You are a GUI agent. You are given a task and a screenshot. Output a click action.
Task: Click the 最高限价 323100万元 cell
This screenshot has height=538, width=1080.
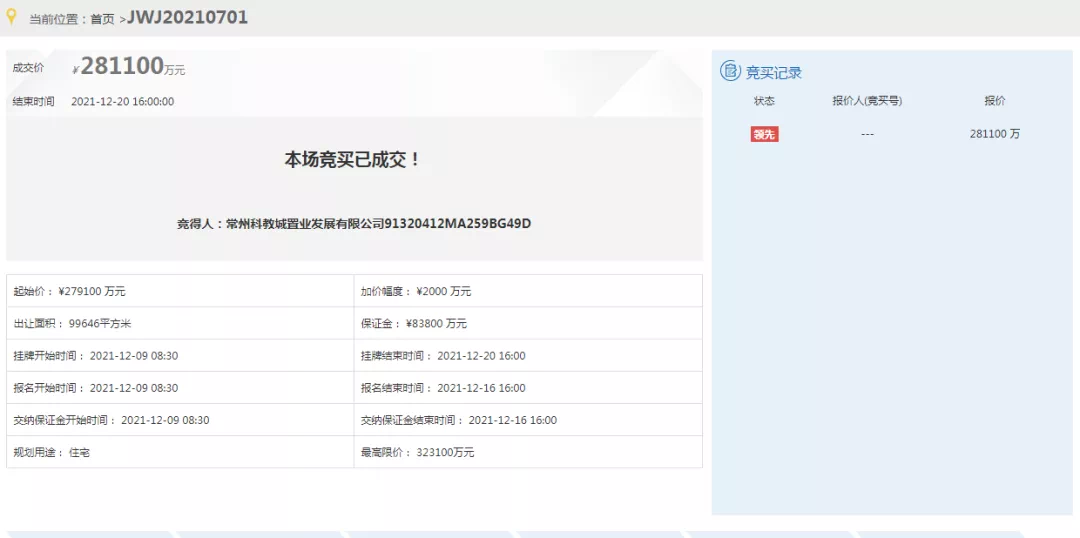(x=417, y=452)
